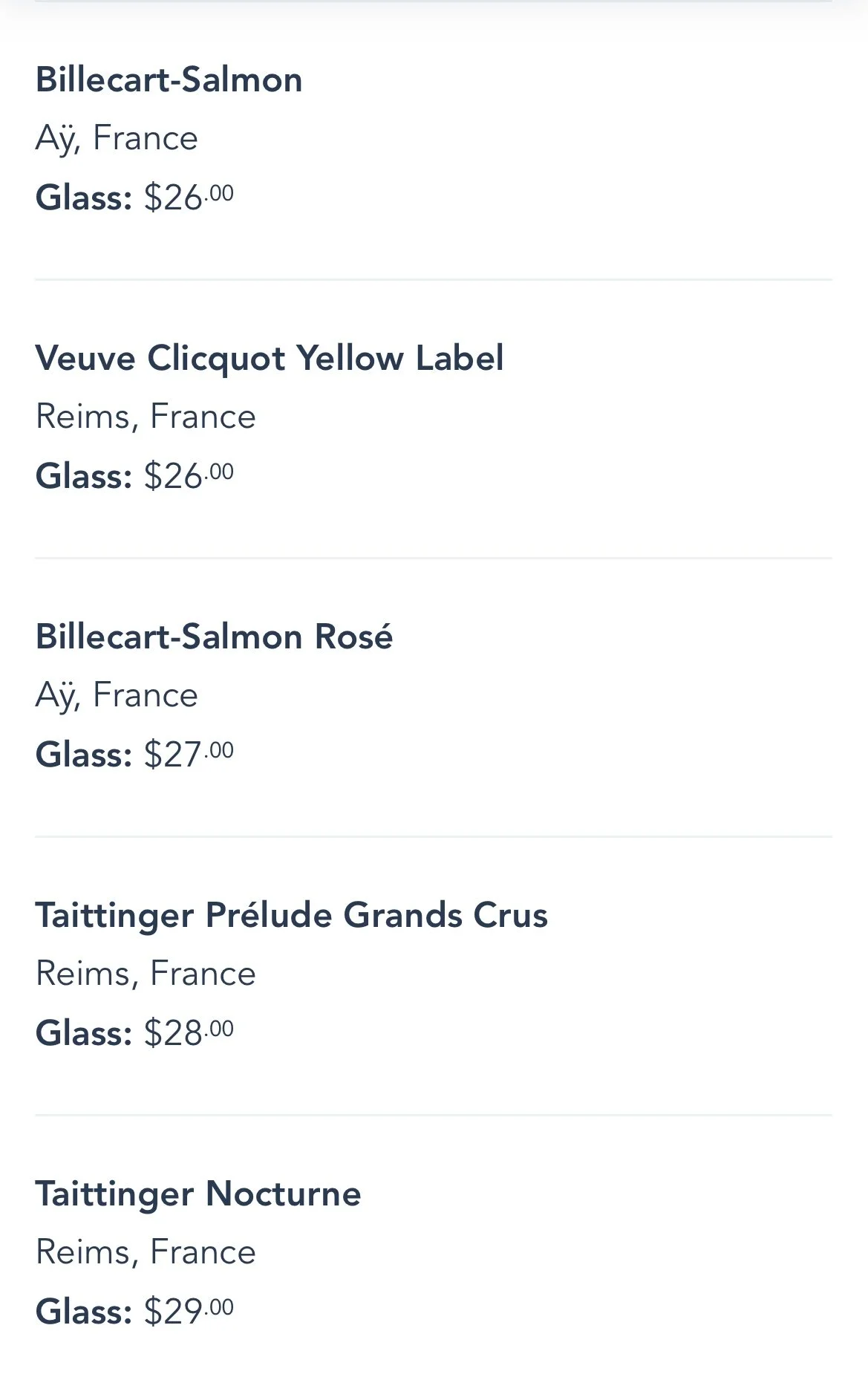Click Reims, France under Taittinger Nocturne
The width and height of the screenshot is (868, 1380).
pyautogui.click(x=146, y=1252)
